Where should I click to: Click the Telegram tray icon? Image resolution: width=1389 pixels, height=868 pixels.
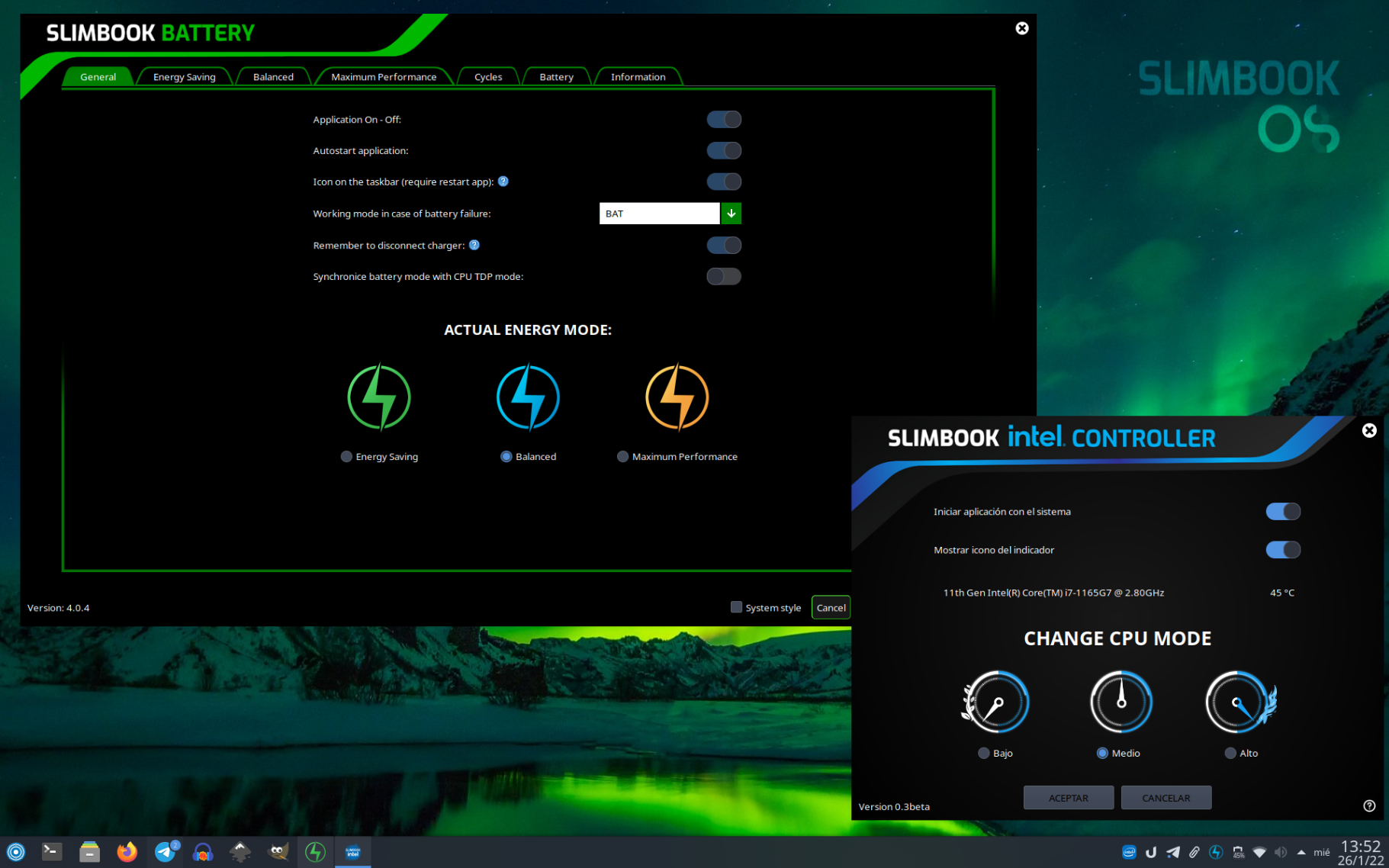[x=1173, y=852]
